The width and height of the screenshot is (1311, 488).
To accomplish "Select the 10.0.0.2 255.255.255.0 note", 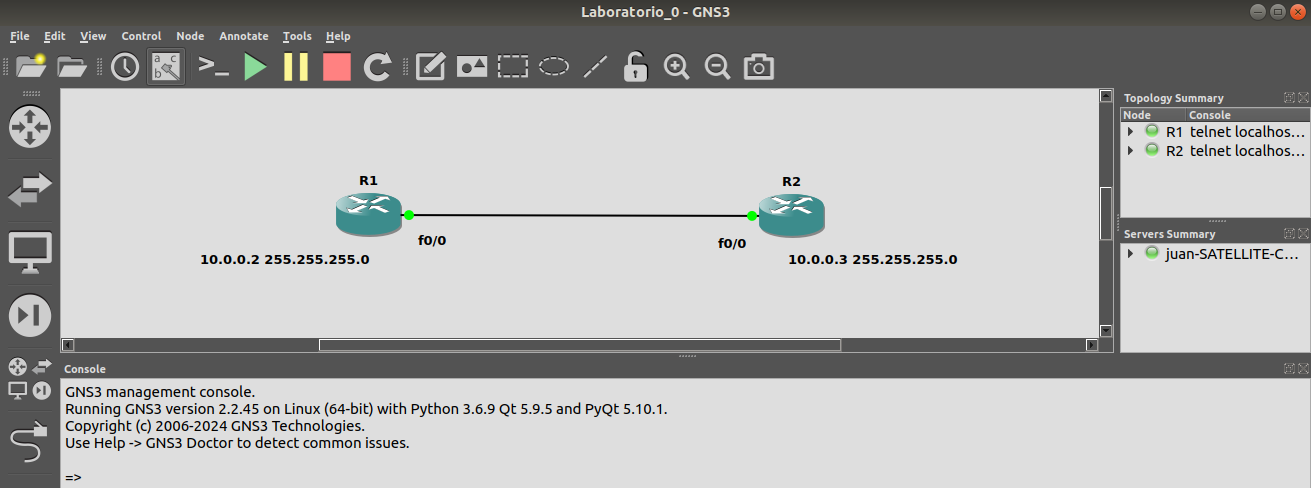I will point(285,259).
